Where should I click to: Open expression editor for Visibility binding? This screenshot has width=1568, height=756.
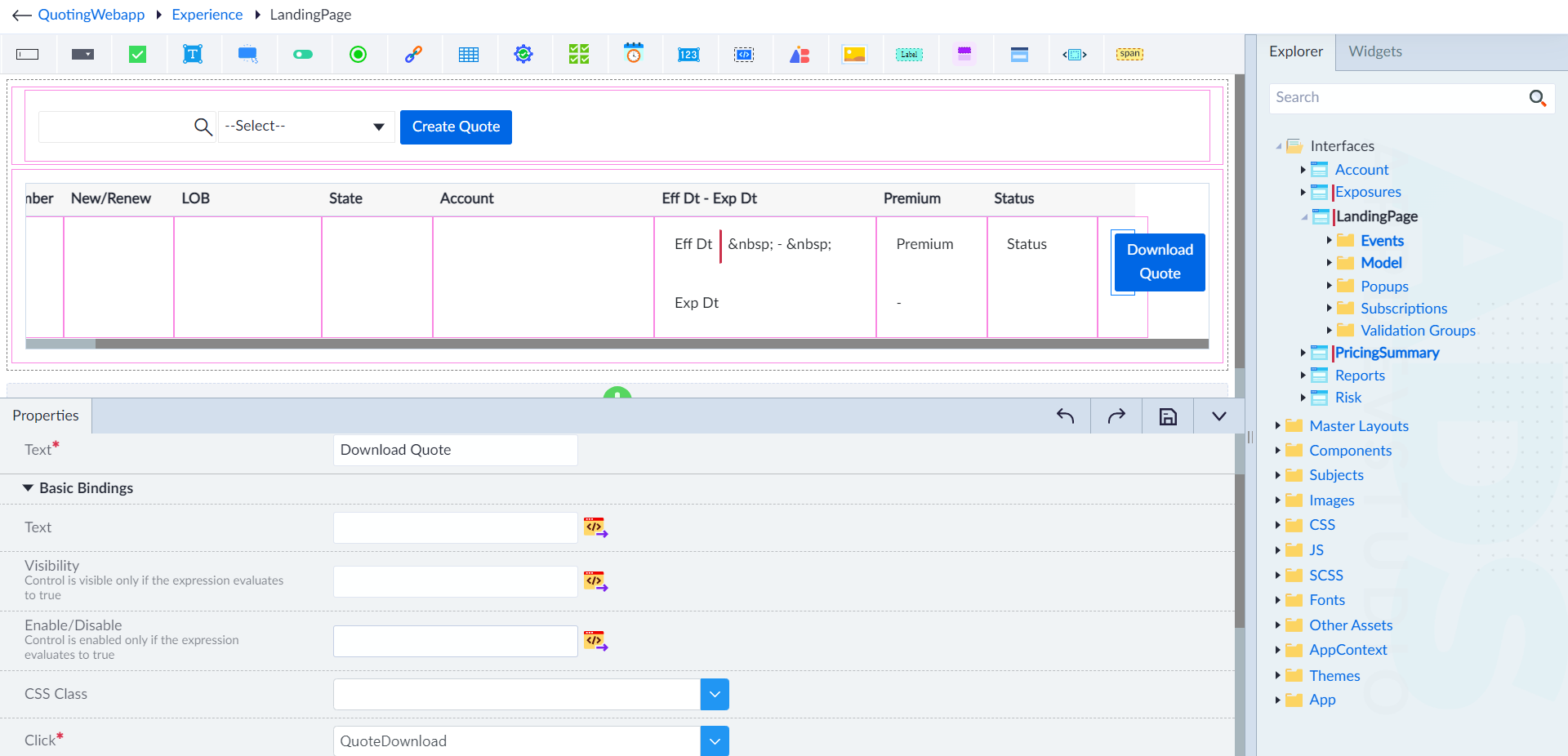(595, 581)
